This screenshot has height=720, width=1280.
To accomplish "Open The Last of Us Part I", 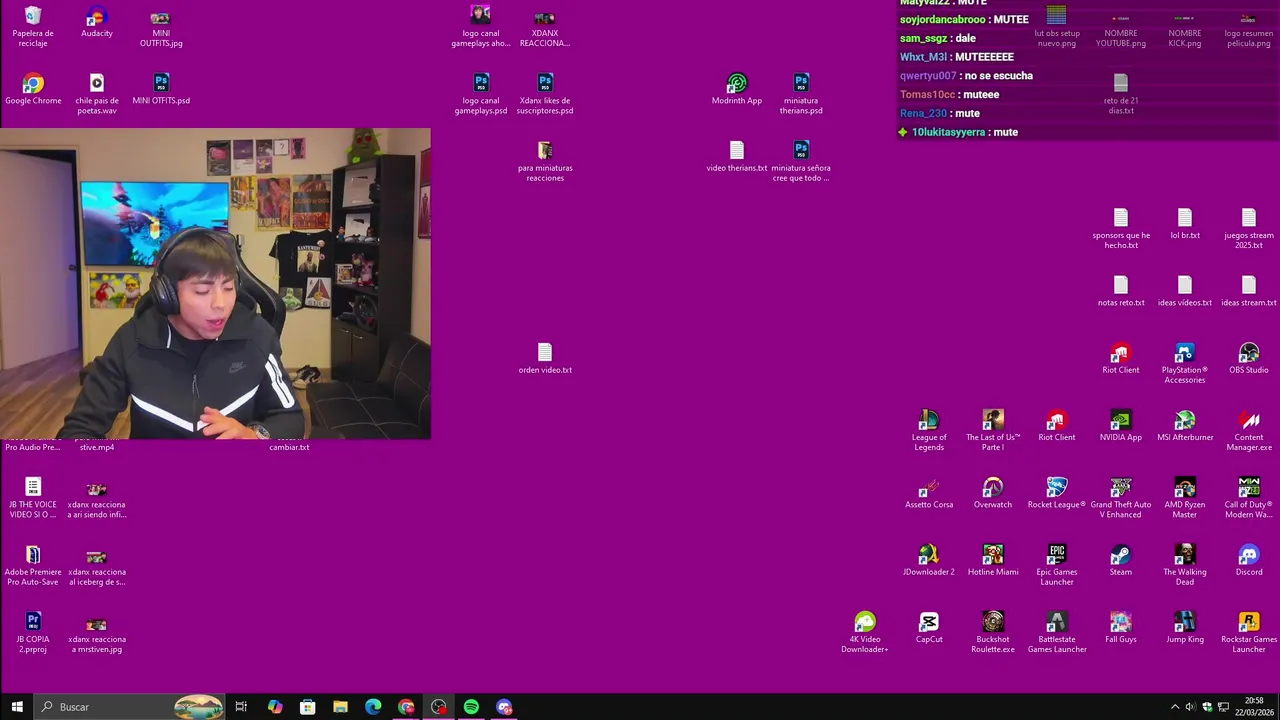I will click(x=993, y=430).
